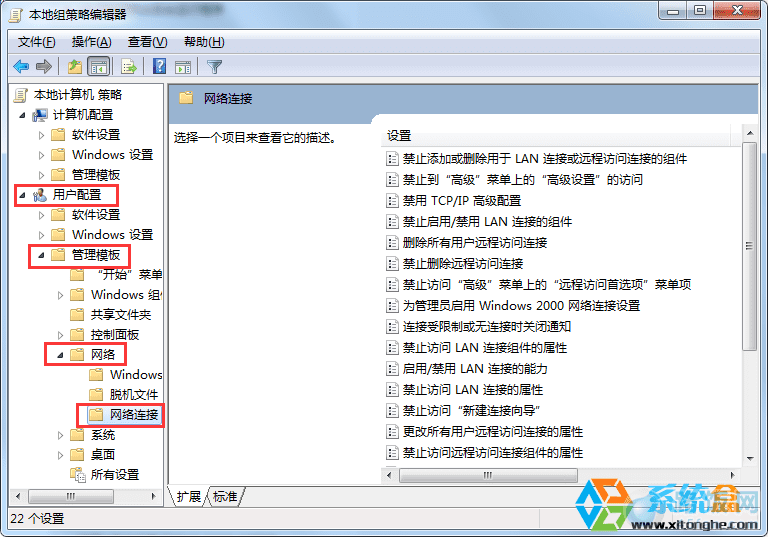Viewport: 768px width, 537px height.
Task: Select 禁止访问 LAN 连接的属性
Action: pos(473,390)
